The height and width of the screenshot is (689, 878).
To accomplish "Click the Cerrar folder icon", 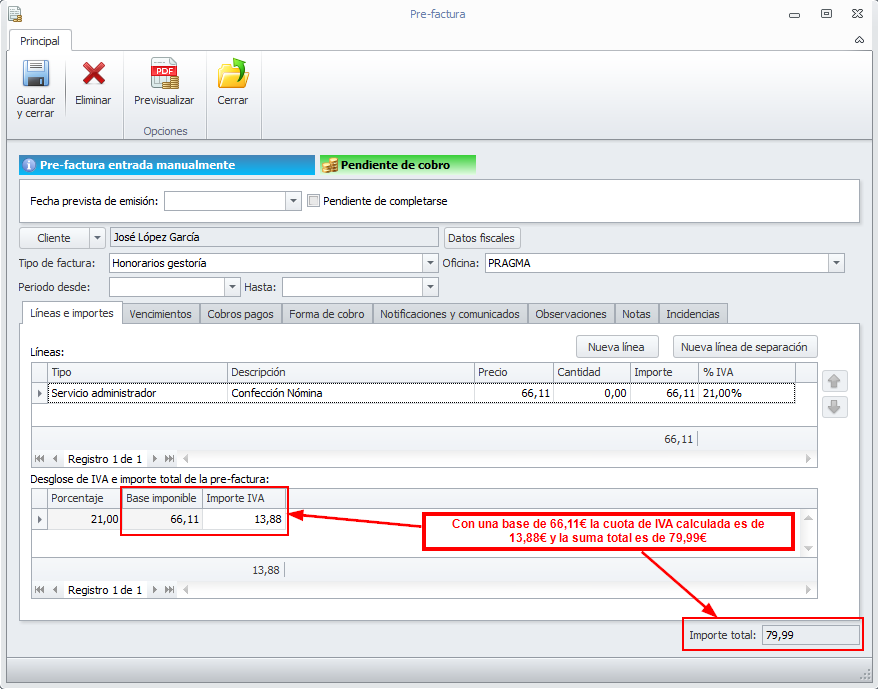I will pos(233,73).
